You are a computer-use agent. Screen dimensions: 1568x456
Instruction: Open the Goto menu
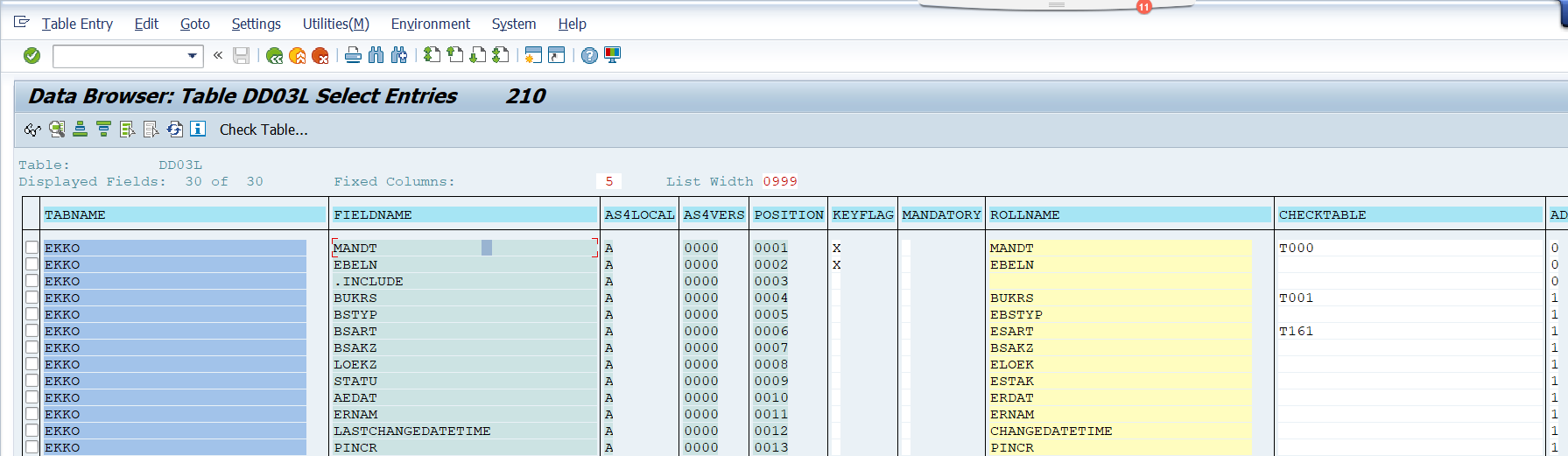pyautogui.click(x=194, y=24)
